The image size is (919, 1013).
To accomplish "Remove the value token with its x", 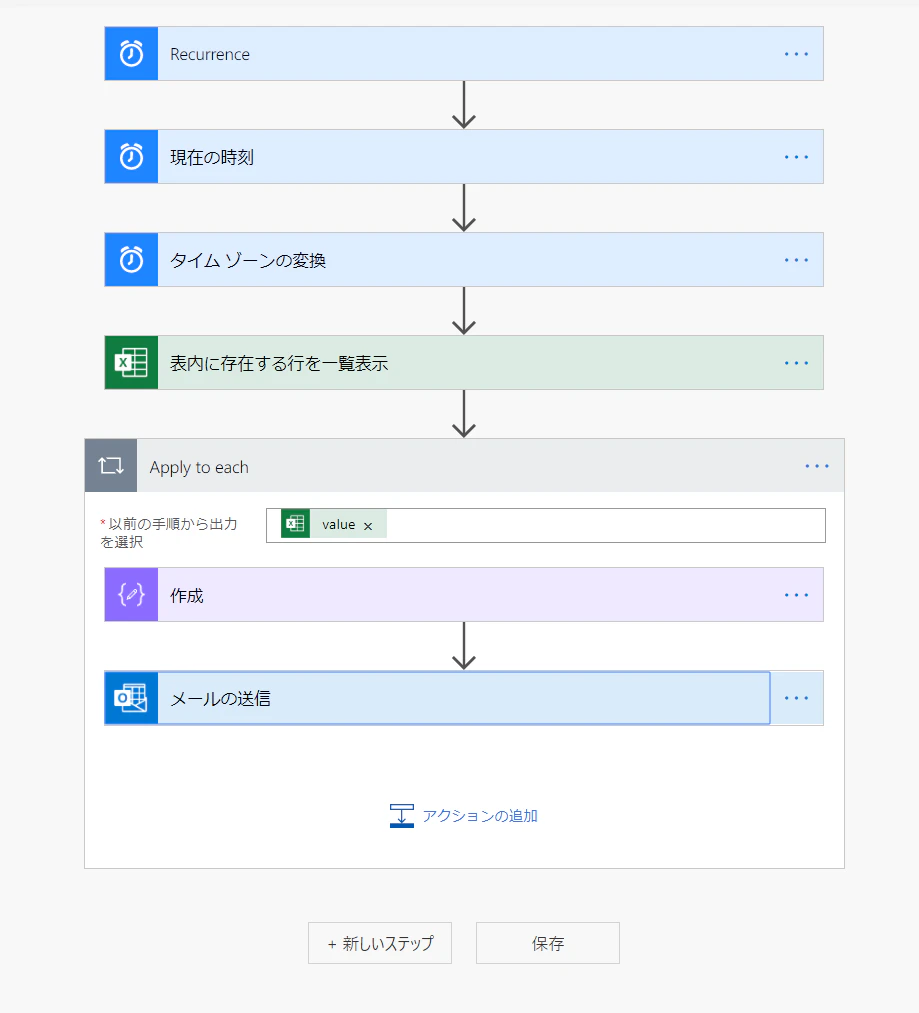I will point(368,526).
